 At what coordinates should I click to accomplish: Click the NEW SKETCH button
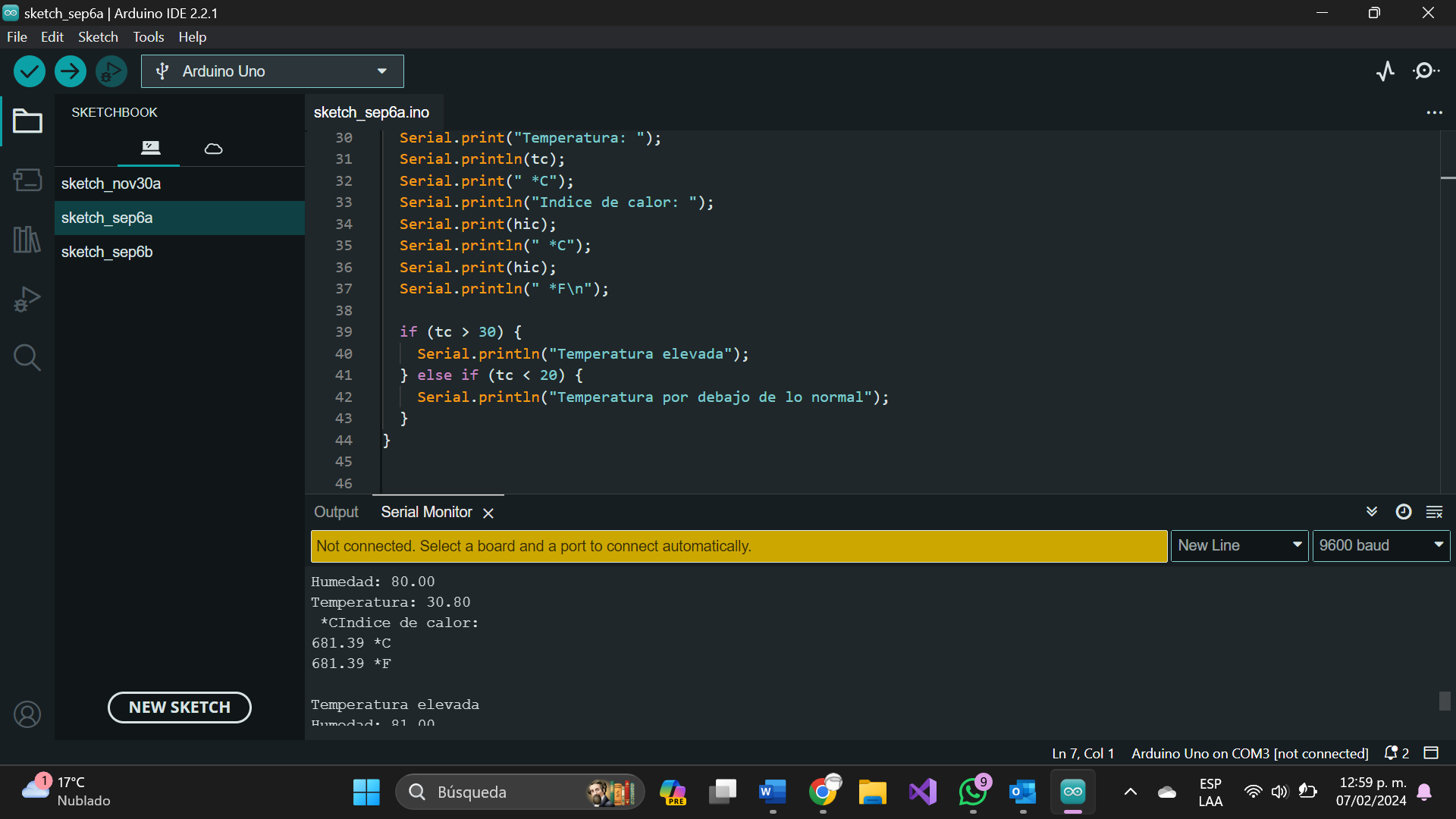pyautogui.click(x=180, y=708)
